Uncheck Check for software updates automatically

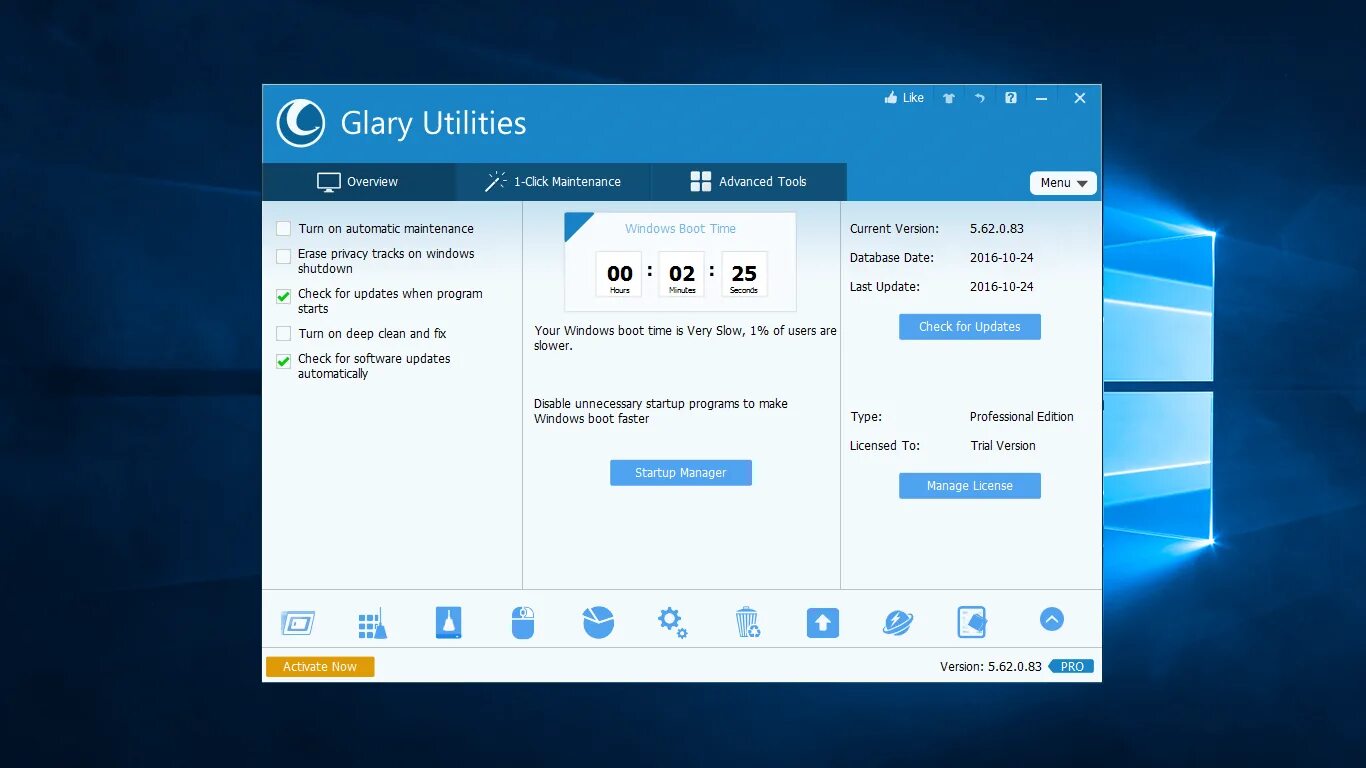[284, 361]
